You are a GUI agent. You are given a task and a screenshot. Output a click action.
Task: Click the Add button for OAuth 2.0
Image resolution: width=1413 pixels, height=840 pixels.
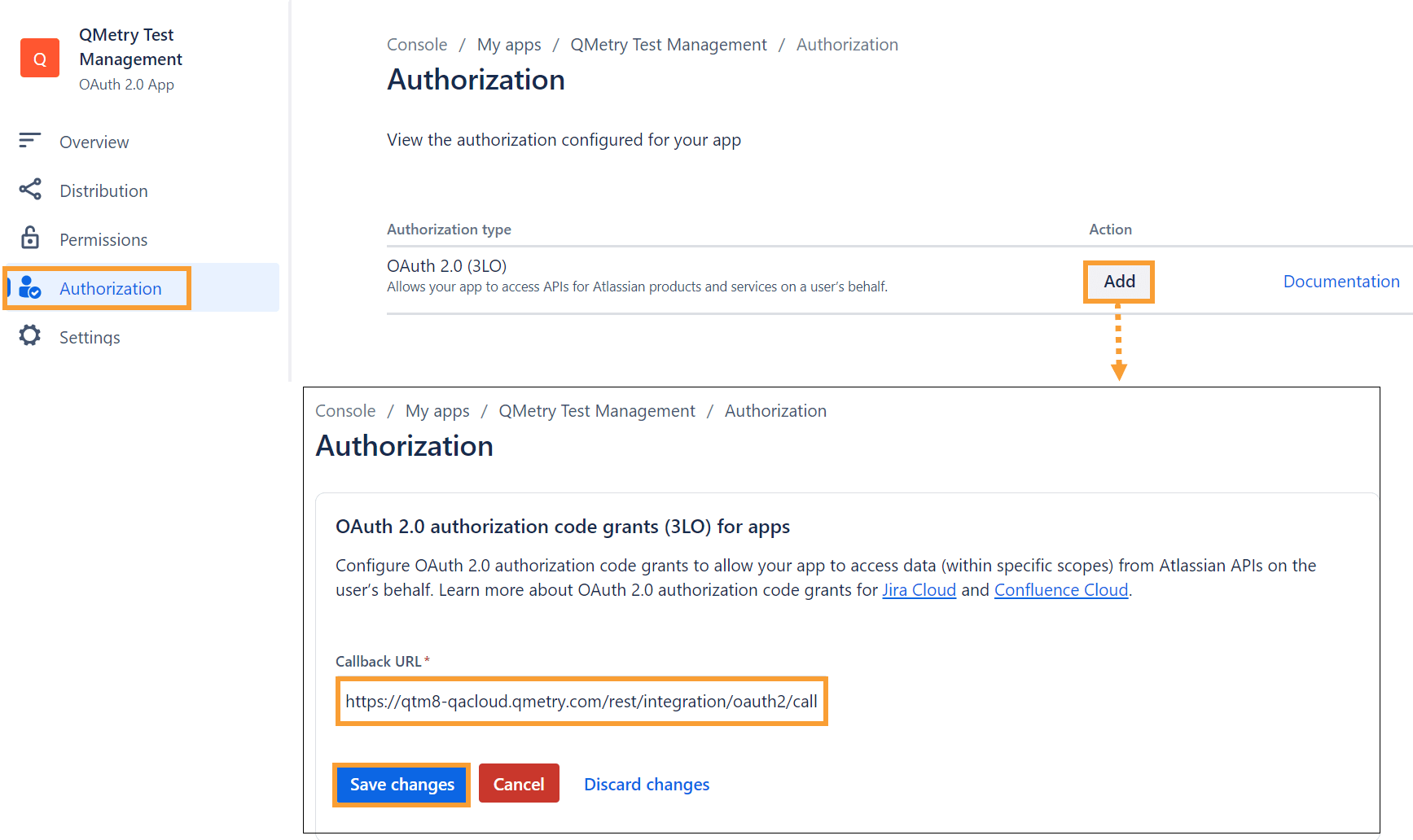coord(1118,281)
